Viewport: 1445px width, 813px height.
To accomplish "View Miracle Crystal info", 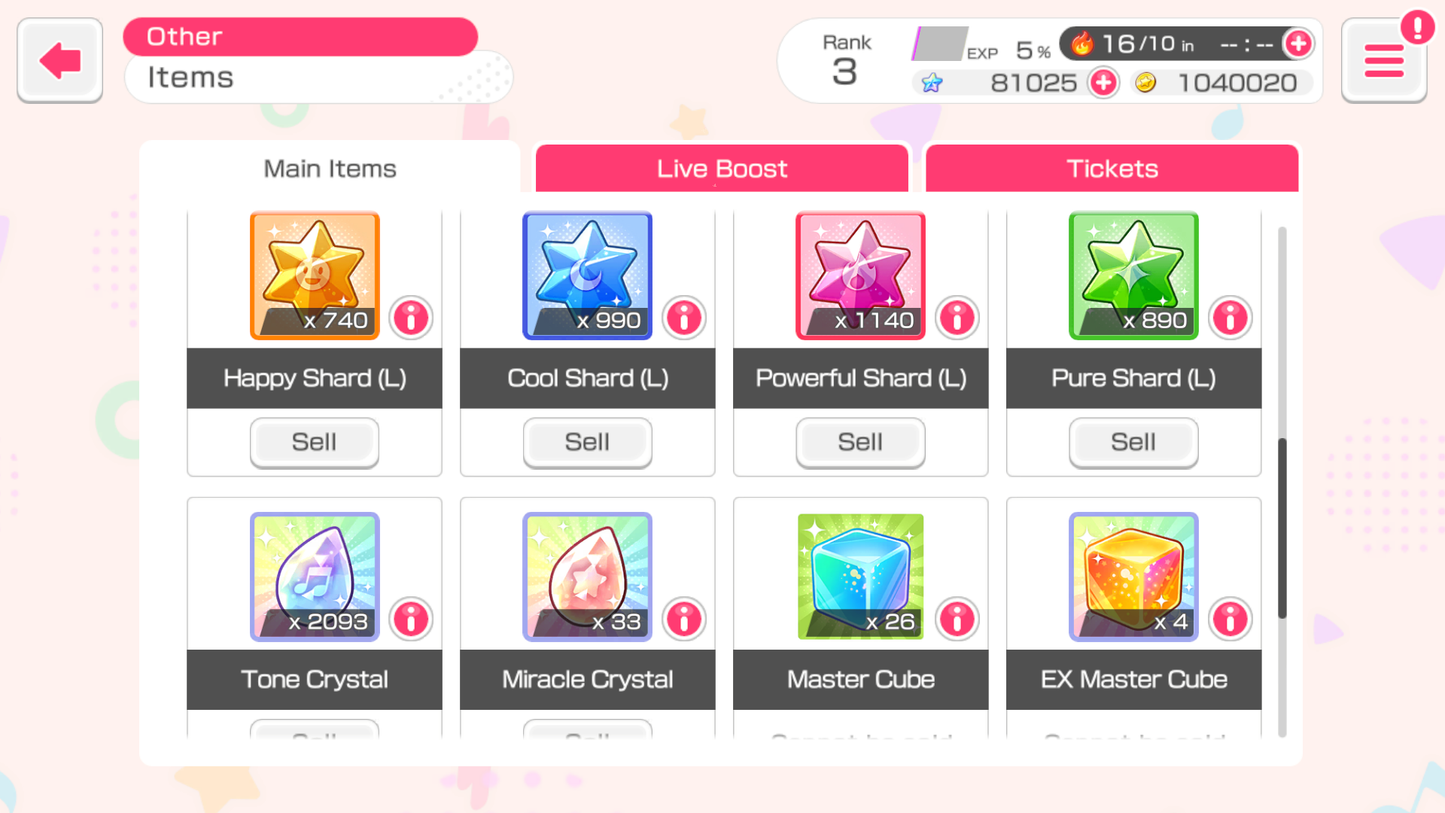I will tap(684, 619).
